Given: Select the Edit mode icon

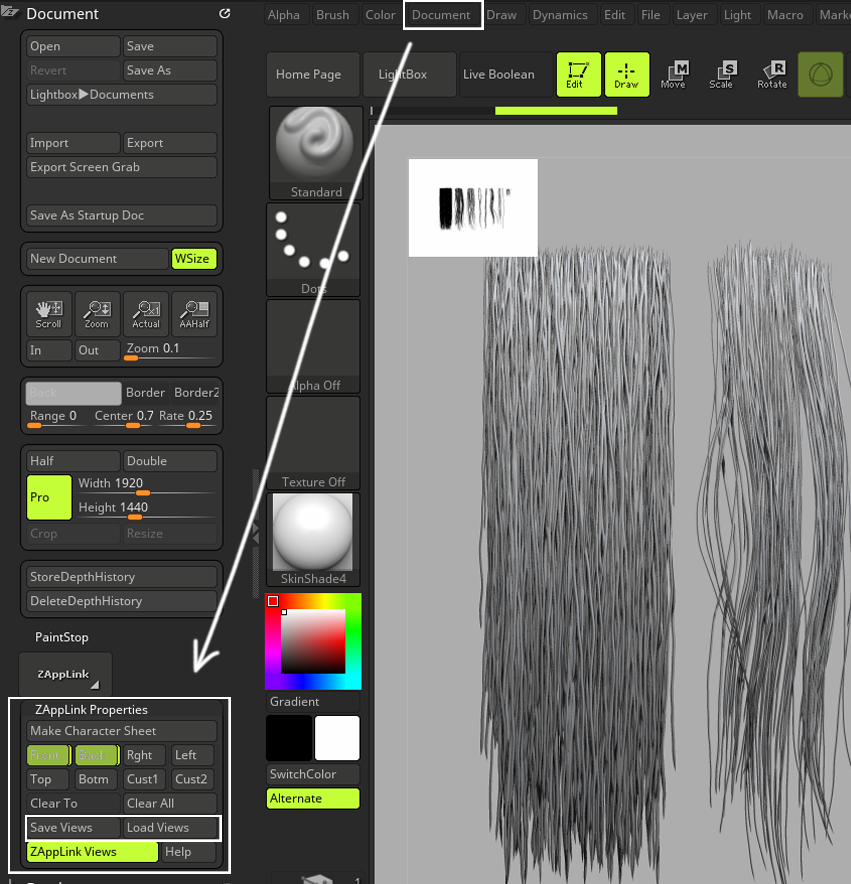Looking at the screenshot, I should point(579,74).
